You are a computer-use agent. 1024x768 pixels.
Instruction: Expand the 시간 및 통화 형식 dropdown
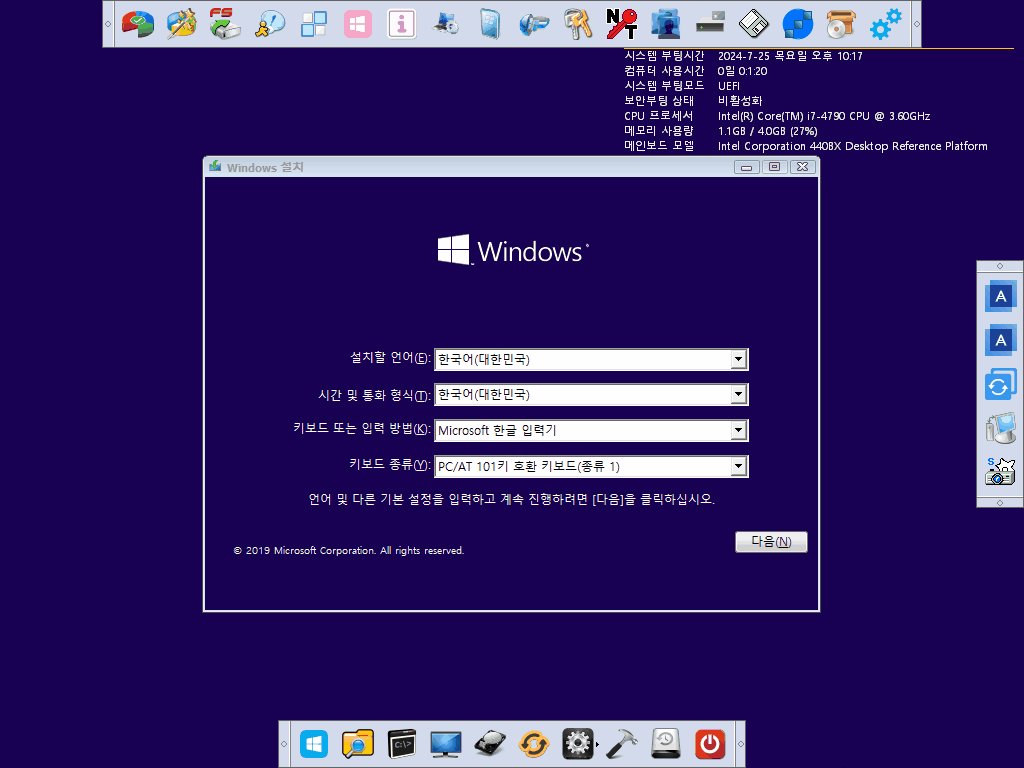pyautogui.click(x=738, y=394)
